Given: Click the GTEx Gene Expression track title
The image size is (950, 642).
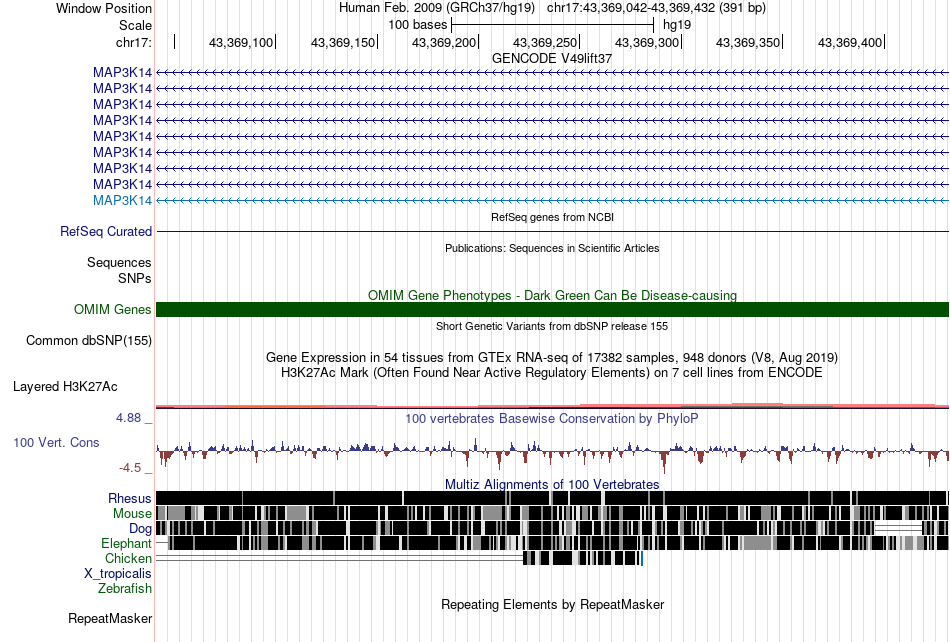Looking at the screenshot, I should 551,357.
